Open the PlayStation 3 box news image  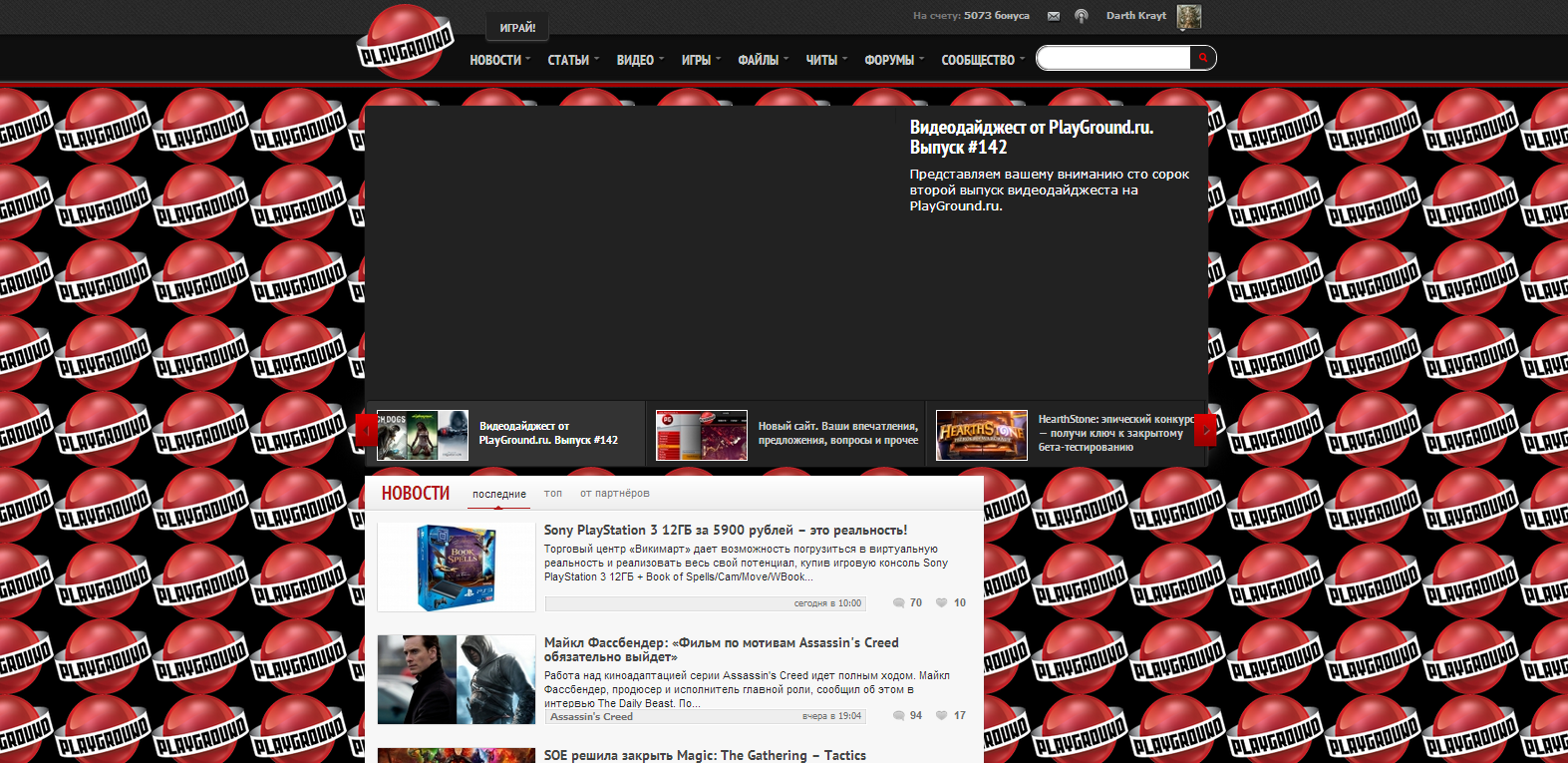click(x=457, y=568)
